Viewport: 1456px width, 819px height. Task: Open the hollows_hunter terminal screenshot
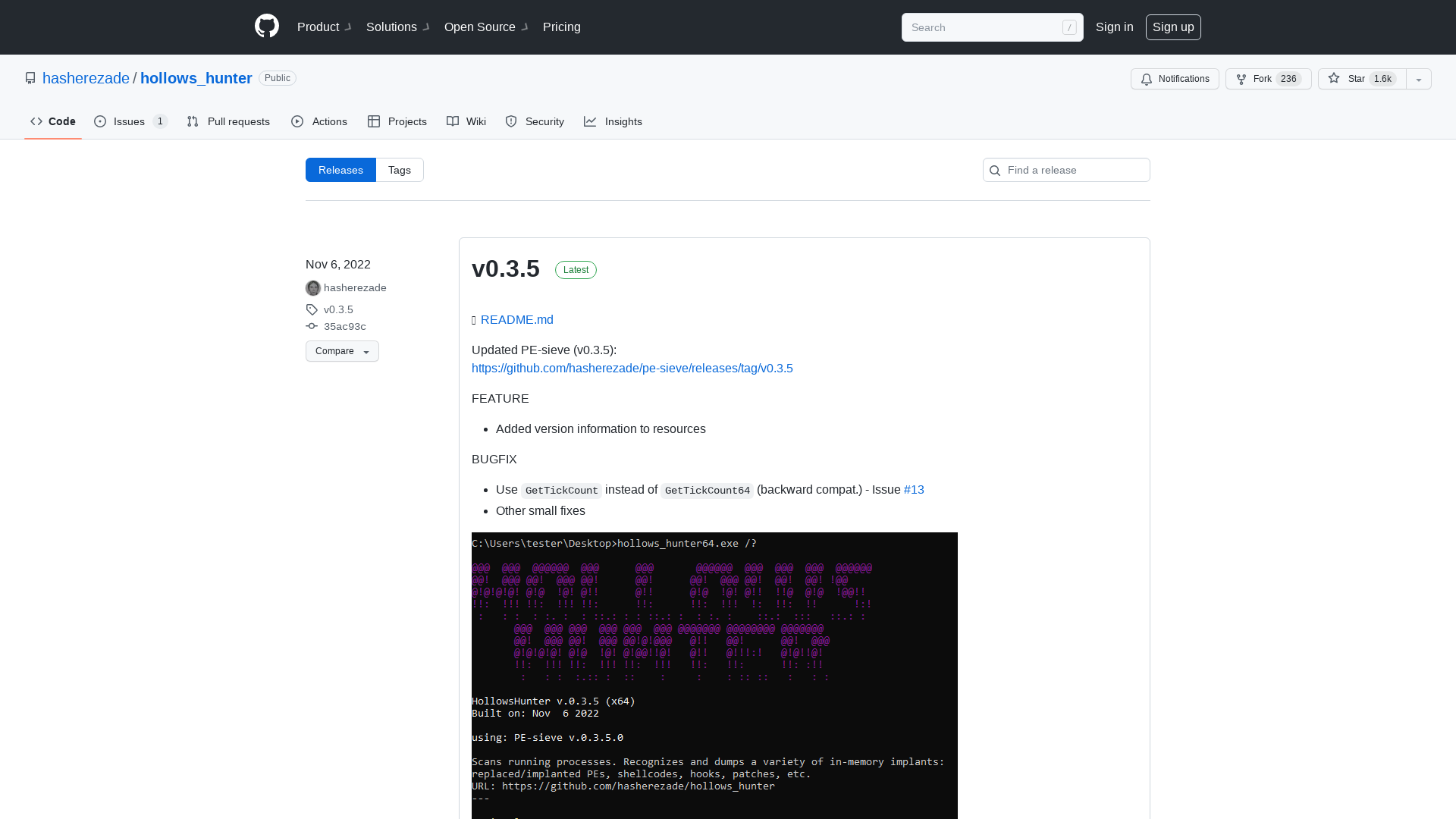(714, 676)
